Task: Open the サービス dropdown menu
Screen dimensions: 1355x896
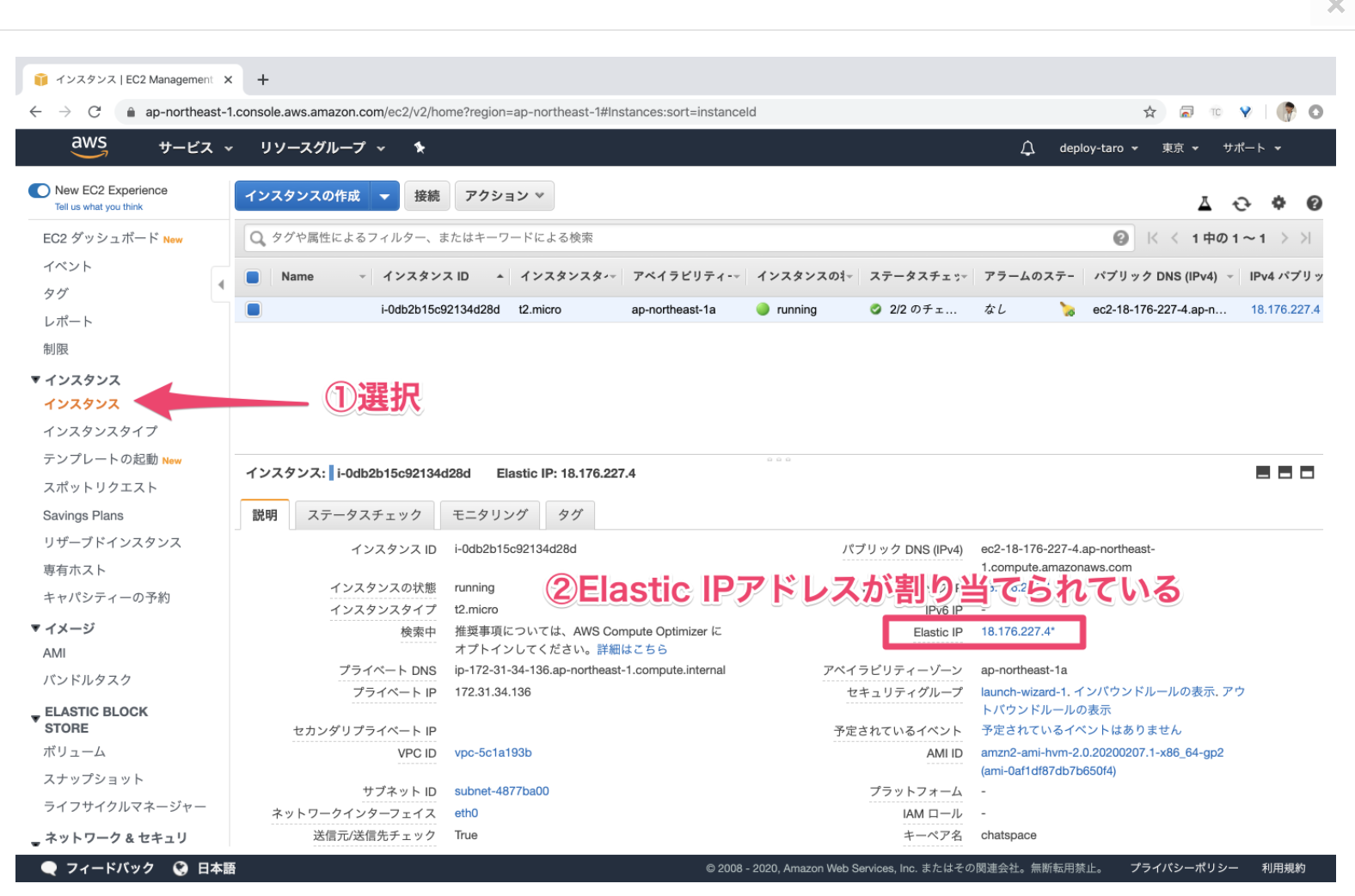Action: [x=196, y=148]
